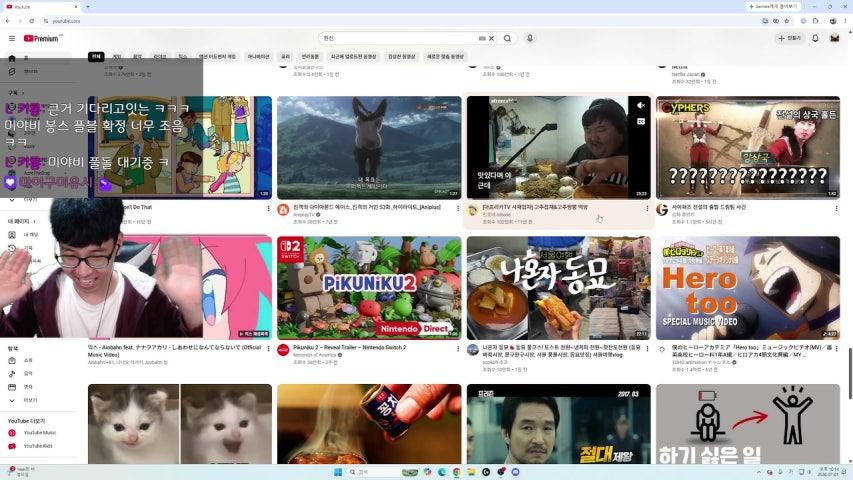Image resolution: width=853 pixels, height=480 pixels.
Task: Open the Aiobahn feat. ナナヲアカリ mix title
Action: coord(175,350)
